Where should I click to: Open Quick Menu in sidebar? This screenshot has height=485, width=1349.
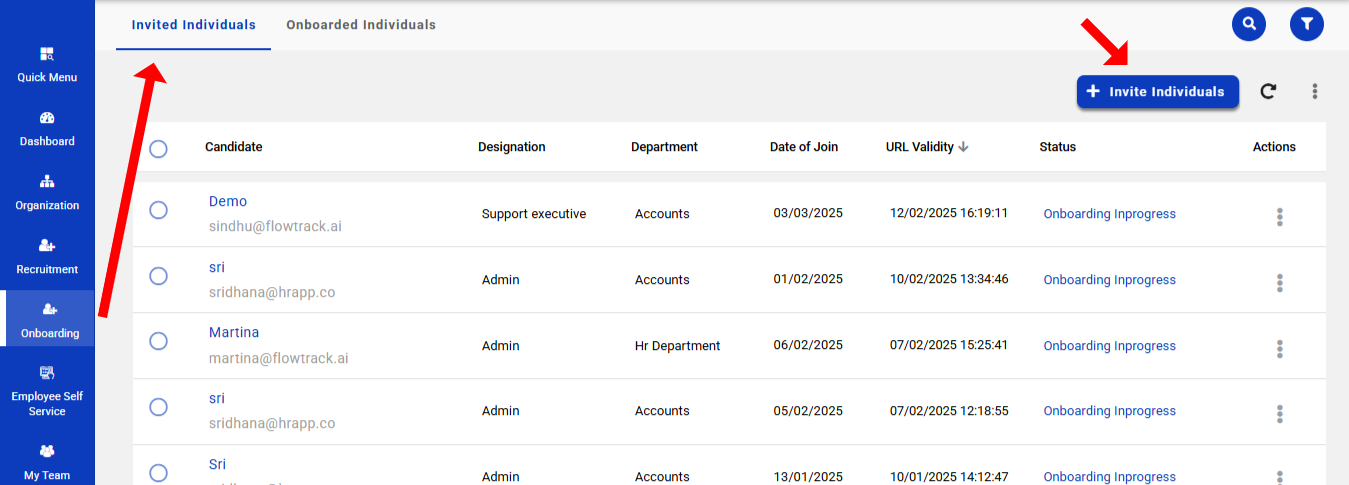[x=47, y=64]
